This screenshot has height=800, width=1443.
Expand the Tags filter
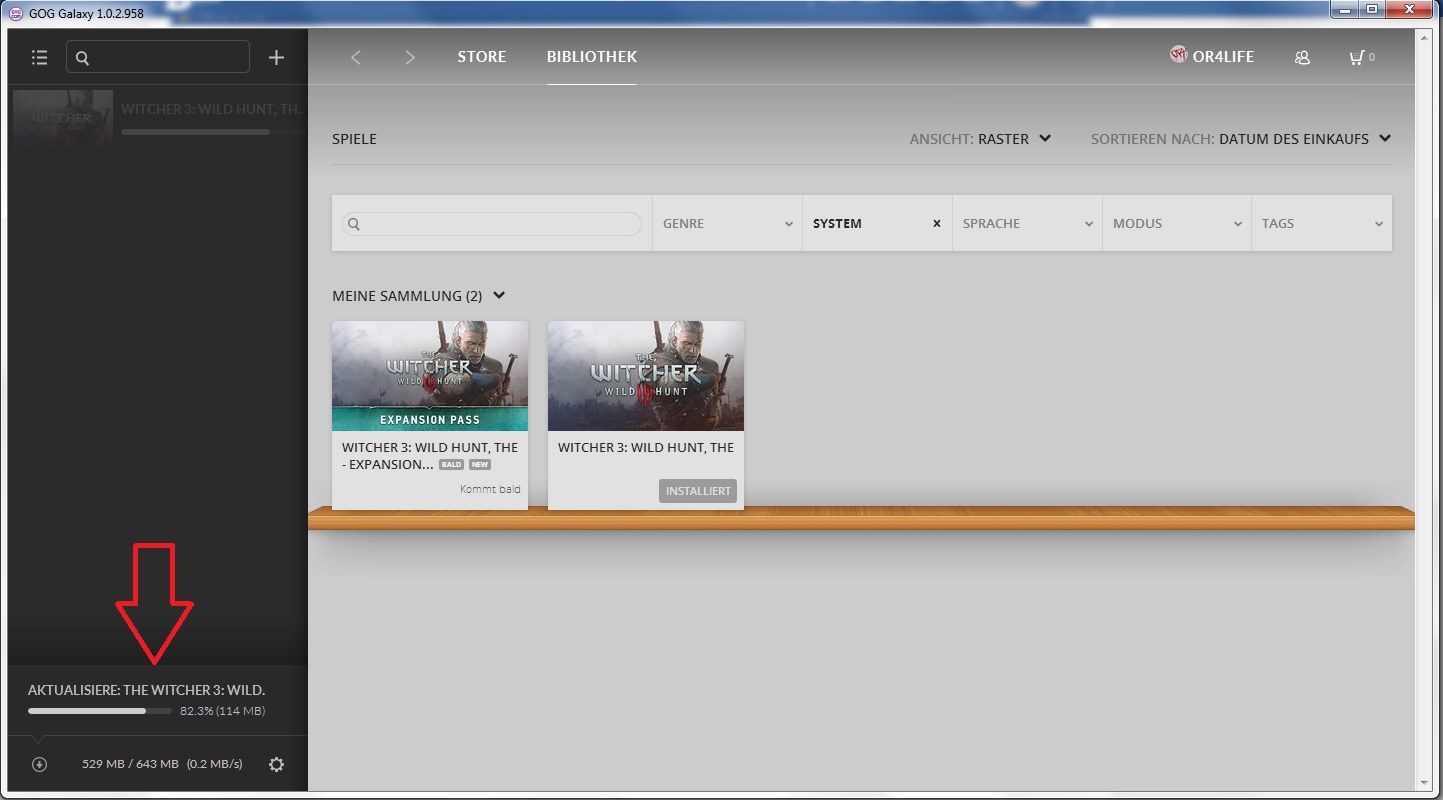coord(1322,223)
